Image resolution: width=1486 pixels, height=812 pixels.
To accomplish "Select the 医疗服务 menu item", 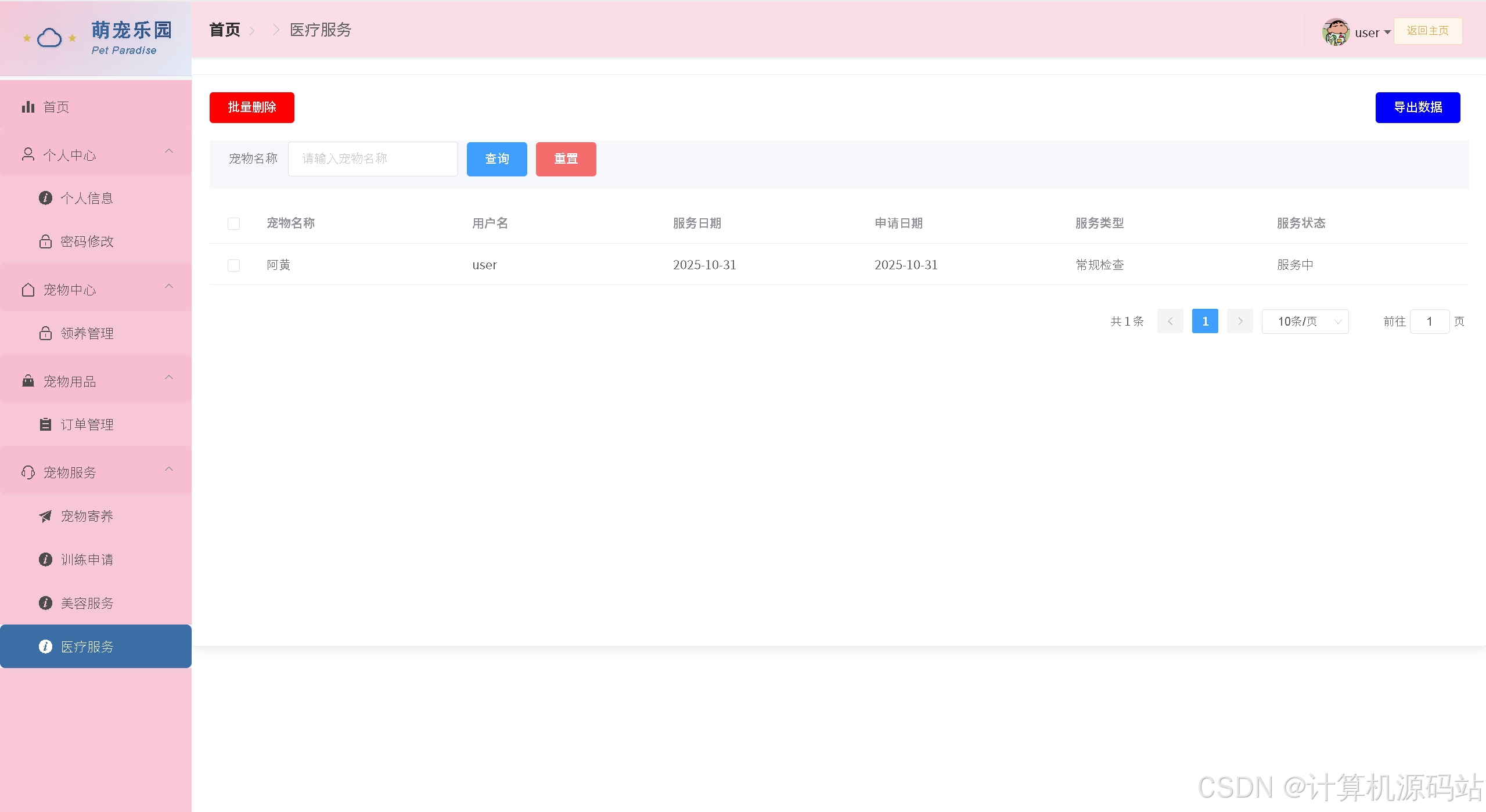I will click(x=96, y=647).
